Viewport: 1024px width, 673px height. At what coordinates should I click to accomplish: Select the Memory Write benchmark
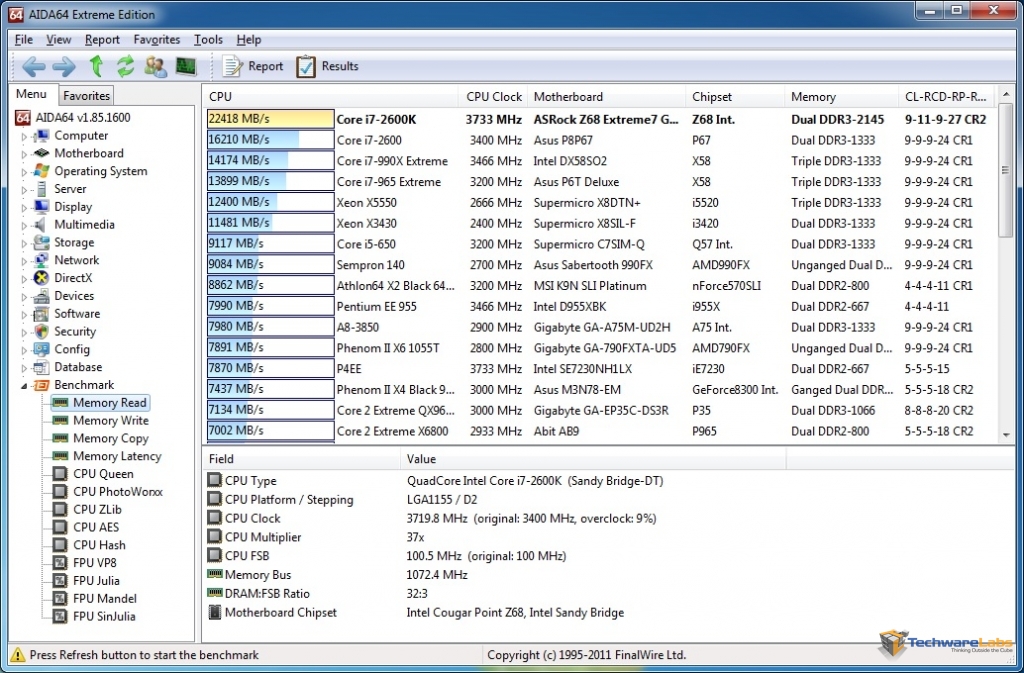110,420
